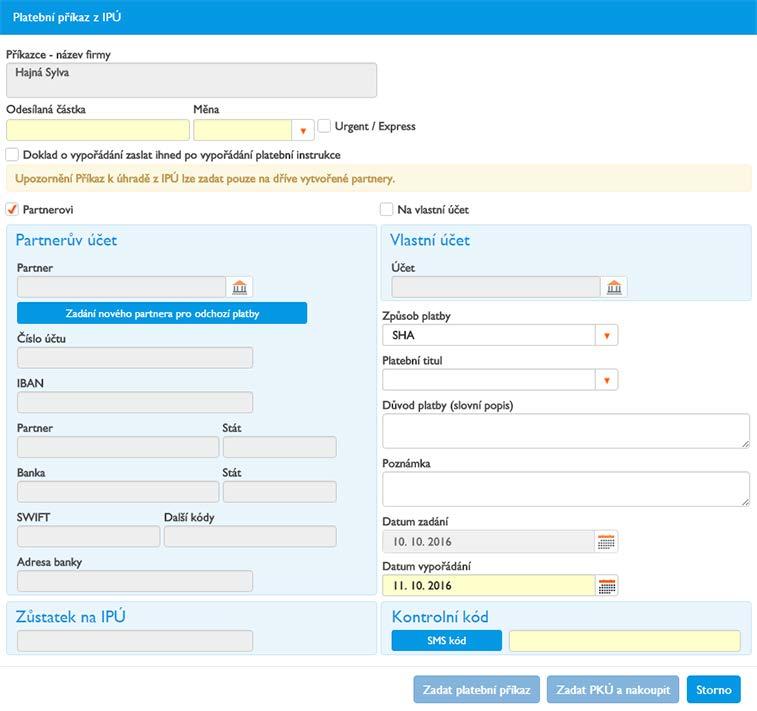Cancel the form with Storno
Screen dimensions: 757x711
714,690
